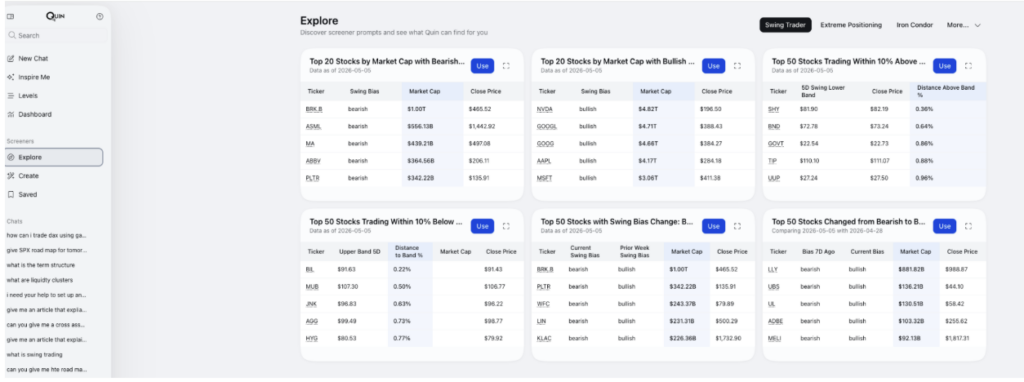
Task: Expand the Within 10% Below card fullscreen
Action: 506,226
